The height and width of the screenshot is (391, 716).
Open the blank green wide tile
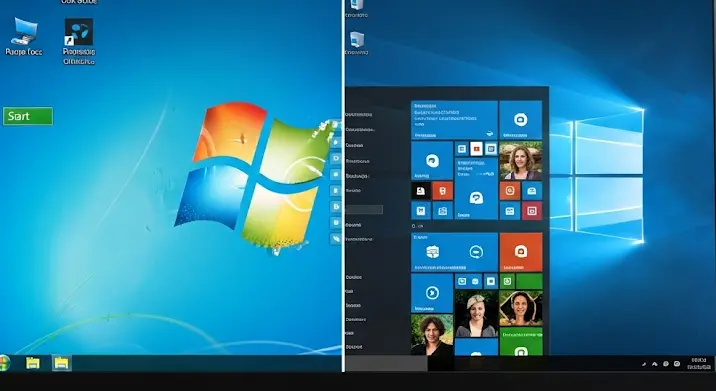click(529, 281)
